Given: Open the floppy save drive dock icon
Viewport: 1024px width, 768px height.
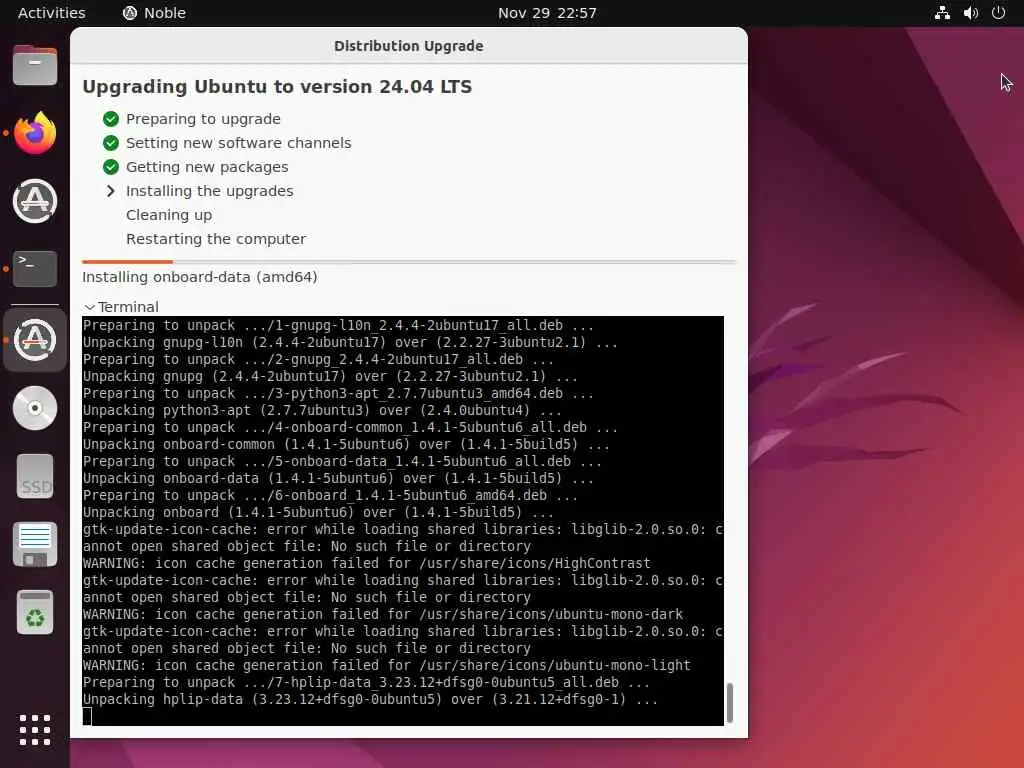Looking at the screenshot, I should tap(35, 544).
